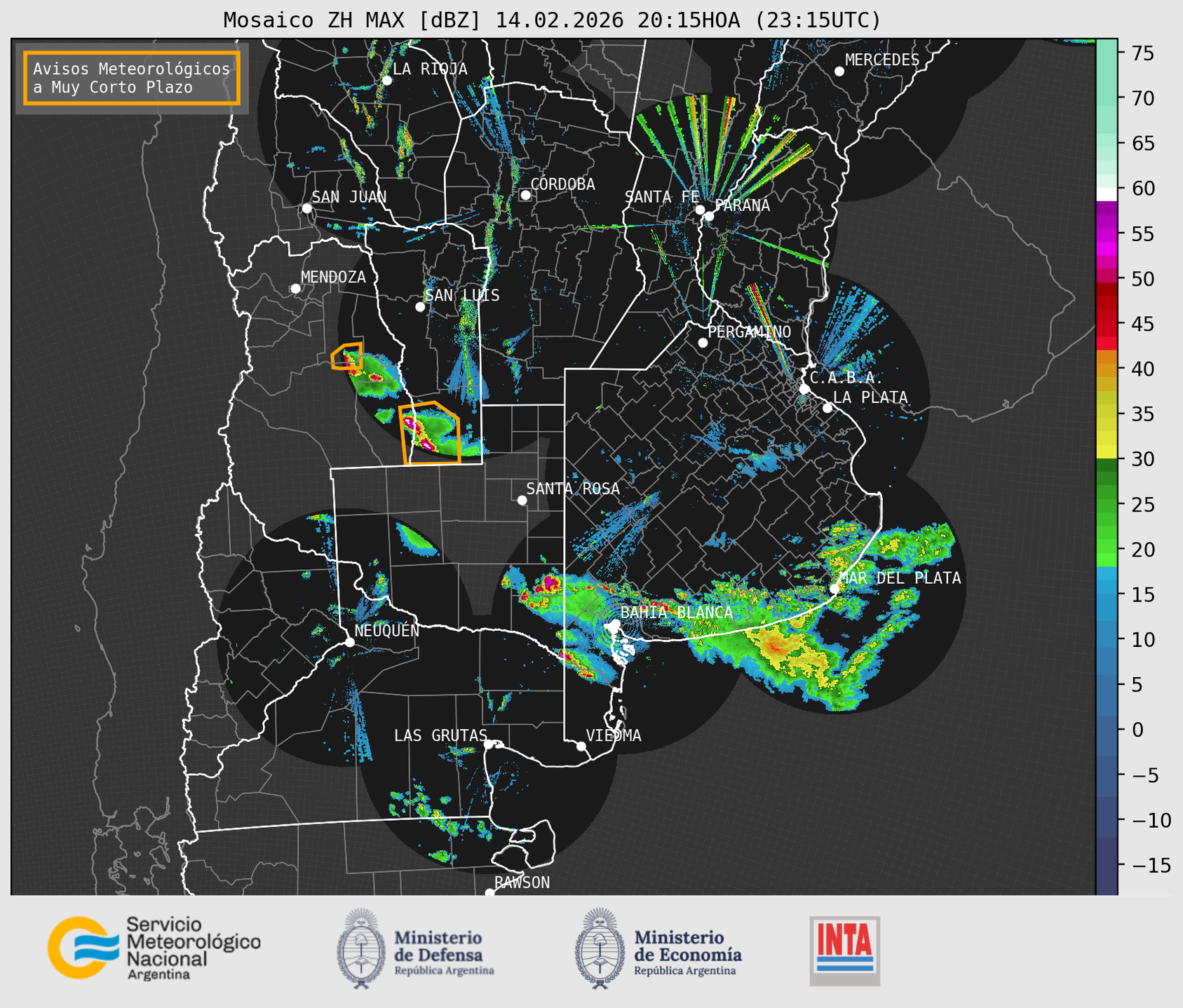Image resolution: width=1183 pixels, height=1008 pixels.
Task: Select the Neuquén city marker dot
Action: [x=349, y=642]
